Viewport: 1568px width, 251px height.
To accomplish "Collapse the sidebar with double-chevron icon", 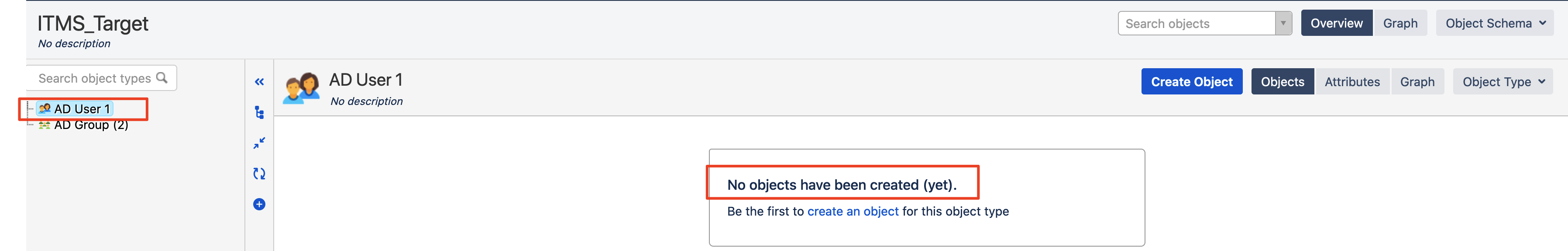I will 259,82.
